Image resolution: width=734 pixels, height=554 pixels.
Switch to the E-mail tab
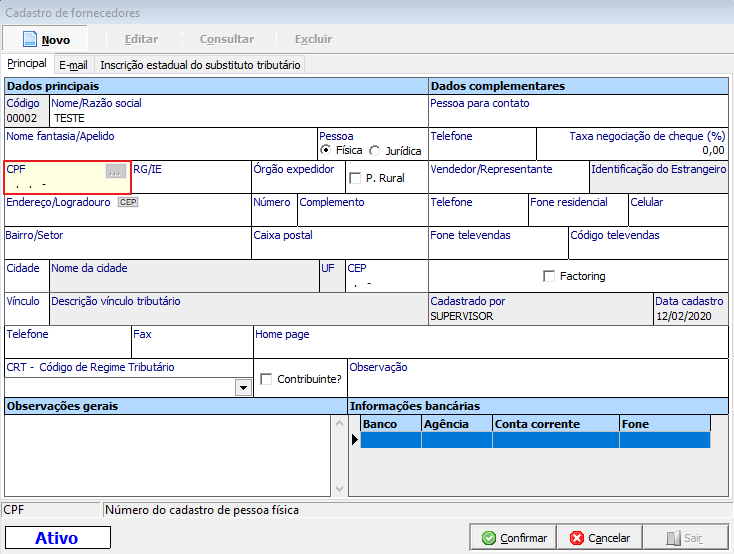tap(73, 64)
